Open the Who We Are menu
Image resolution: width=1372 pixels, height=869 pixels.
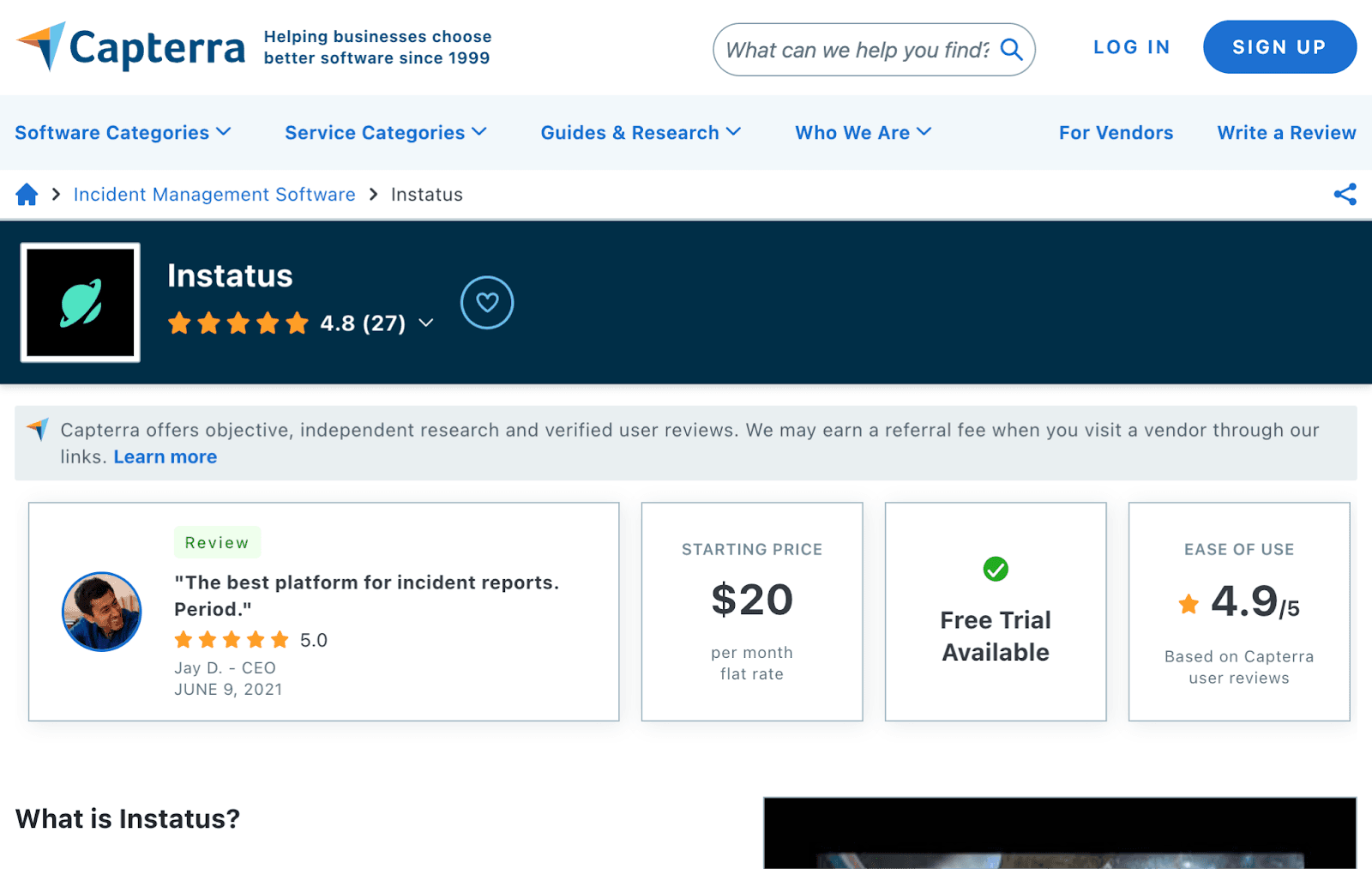[862, 133]
